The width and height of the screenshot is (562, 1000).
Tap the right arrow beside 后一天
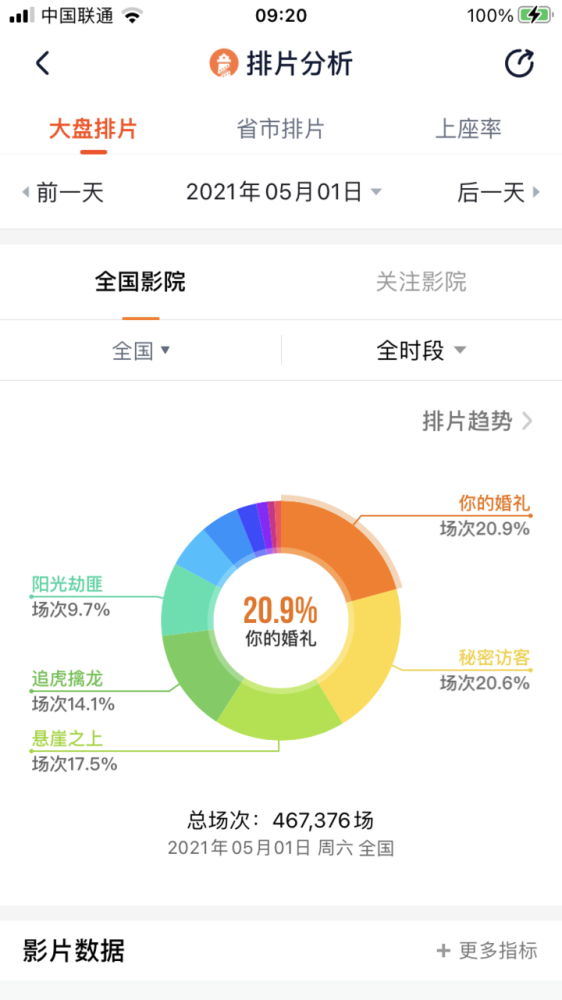536,192
